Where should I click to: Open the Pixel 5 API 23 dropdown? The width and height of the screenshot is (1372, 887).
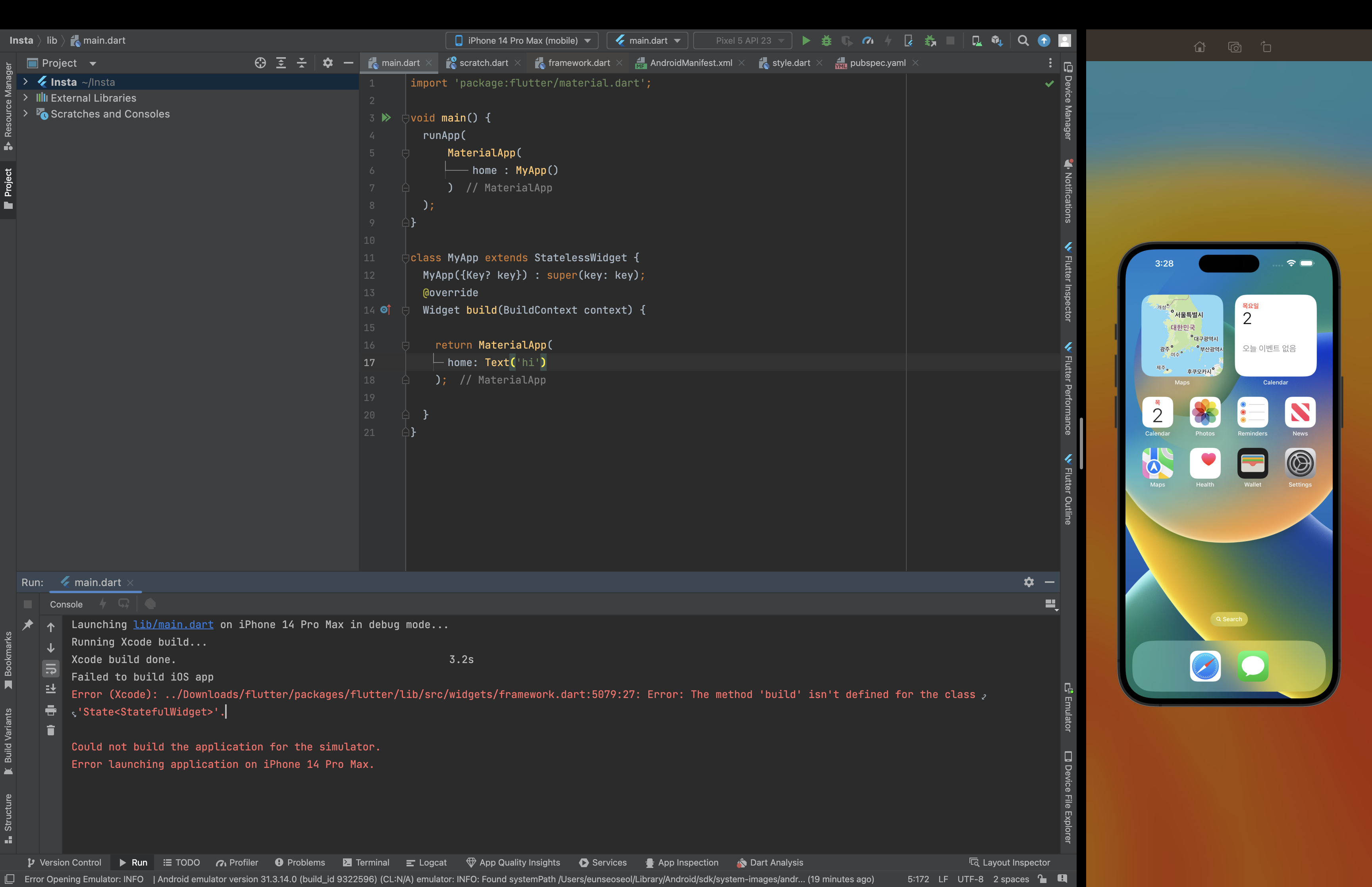pyautogui.click(x=743, y=41)
